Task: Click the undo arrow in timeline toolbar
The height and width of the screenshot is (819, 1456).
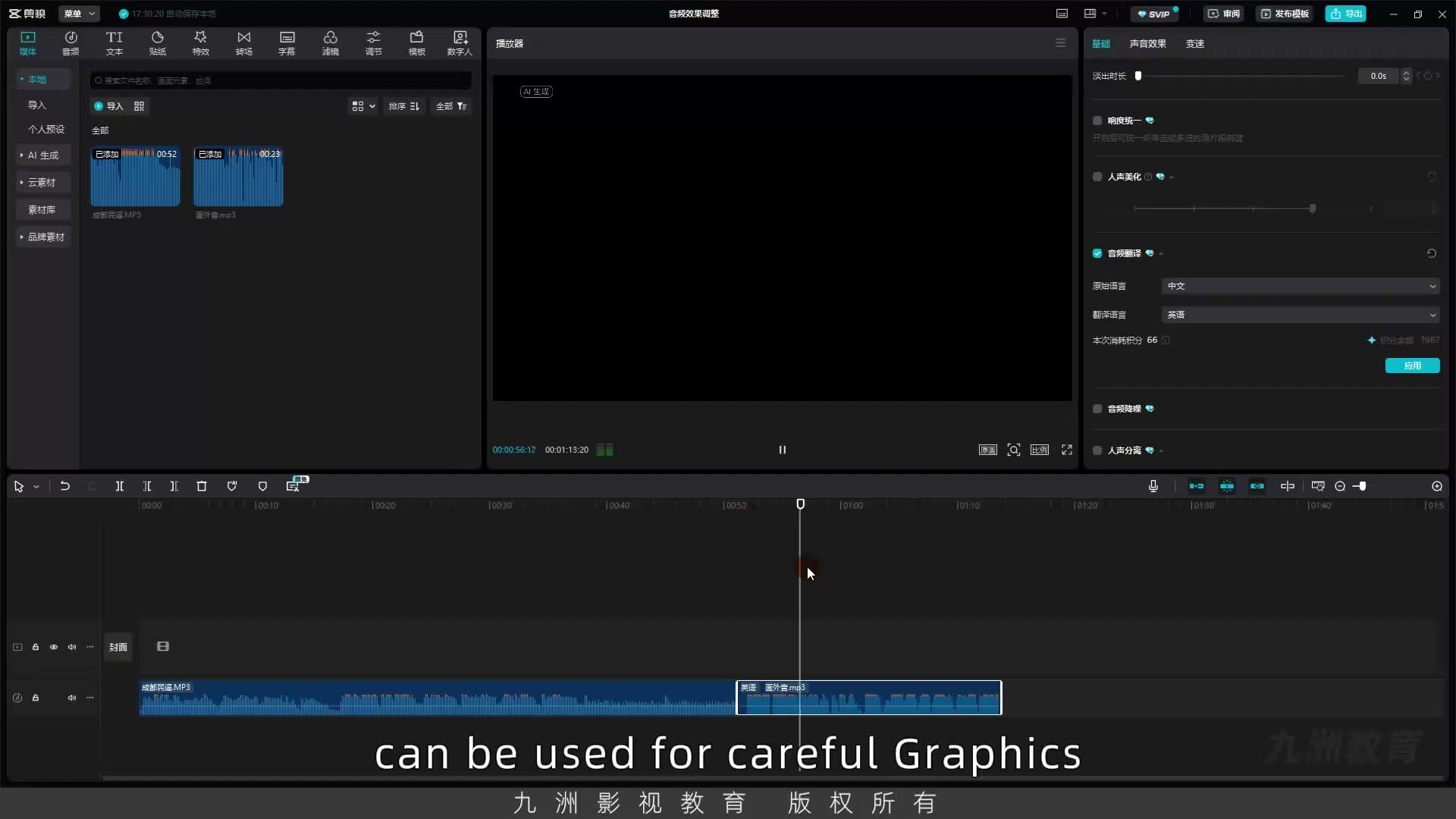Action: click(65, 486)
